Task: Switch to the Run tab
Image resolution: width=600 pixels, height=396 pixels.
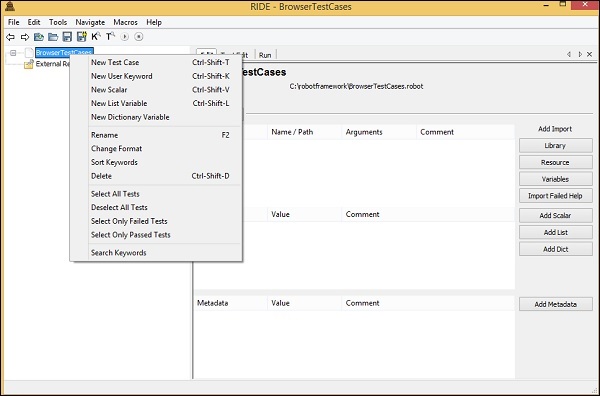Action: (x=265, y=55)
